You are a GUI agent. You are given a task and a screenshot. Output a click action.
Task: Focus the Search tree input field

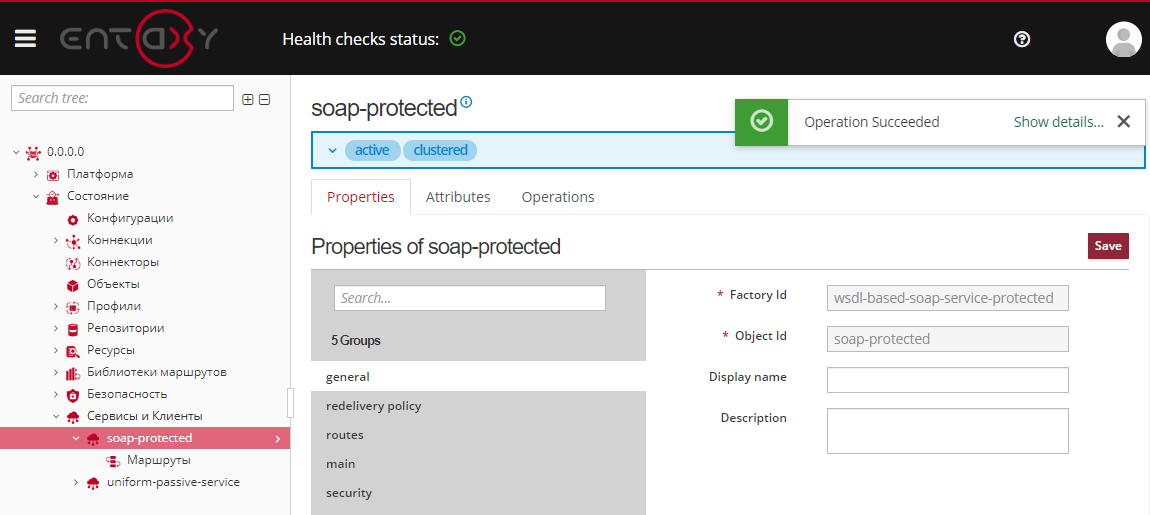click(x=122, y=98)
